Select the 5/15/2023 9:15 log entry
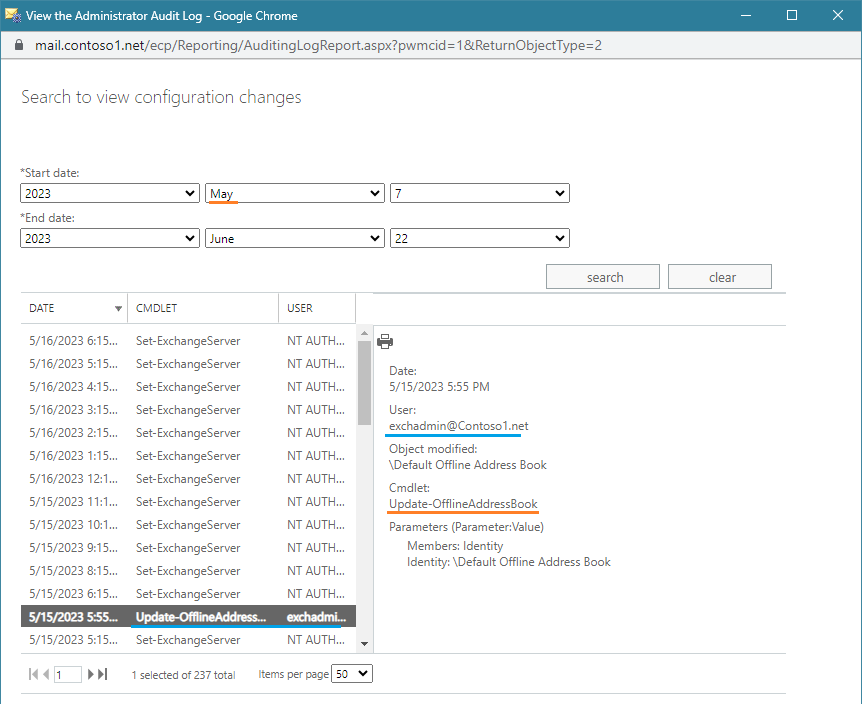Image resolution: width=862 pixels, height=704 pixels. [x=188, y=548]
